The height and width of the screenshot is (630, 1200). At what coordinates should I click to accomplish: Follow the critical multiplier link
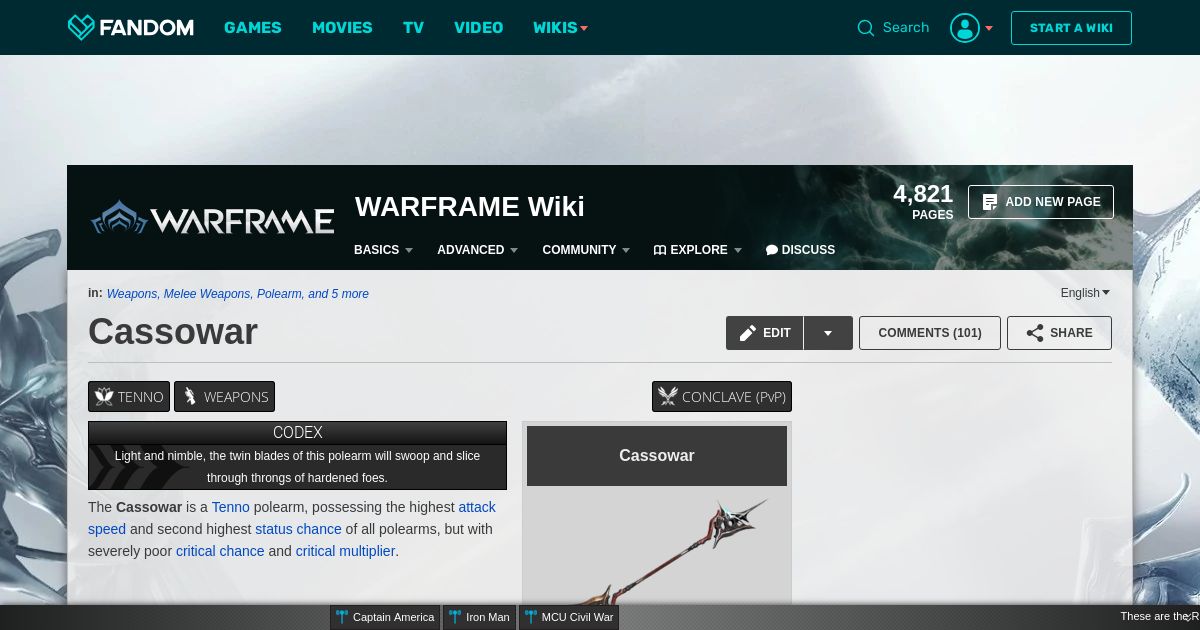pyautogui.click(x=345, y=551)
